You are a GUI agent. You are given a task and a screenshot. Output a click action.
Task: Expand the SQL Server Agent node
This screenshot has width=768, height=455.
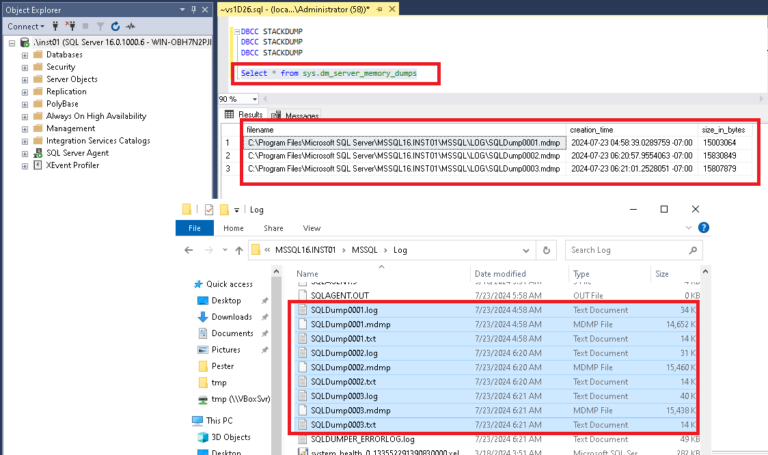[23, 152]
